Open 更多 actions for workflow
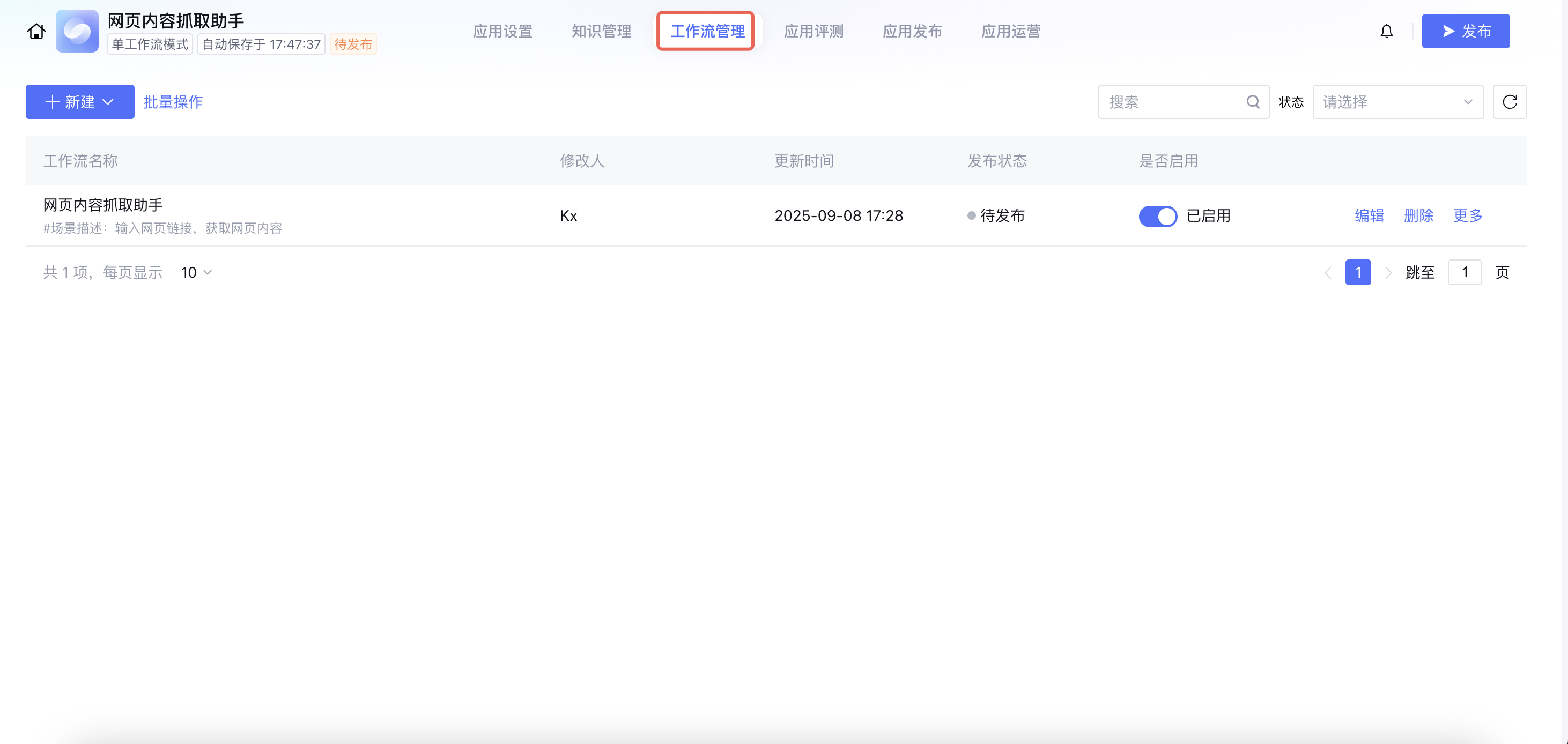This screenshot has width=1568, height=744. 1468,215
